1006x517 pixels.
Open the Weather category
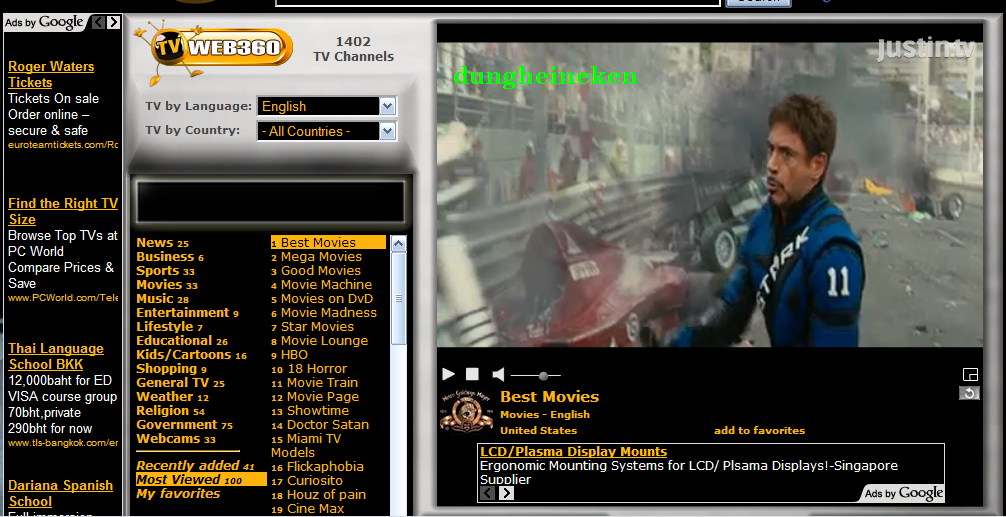pos(172,397)
